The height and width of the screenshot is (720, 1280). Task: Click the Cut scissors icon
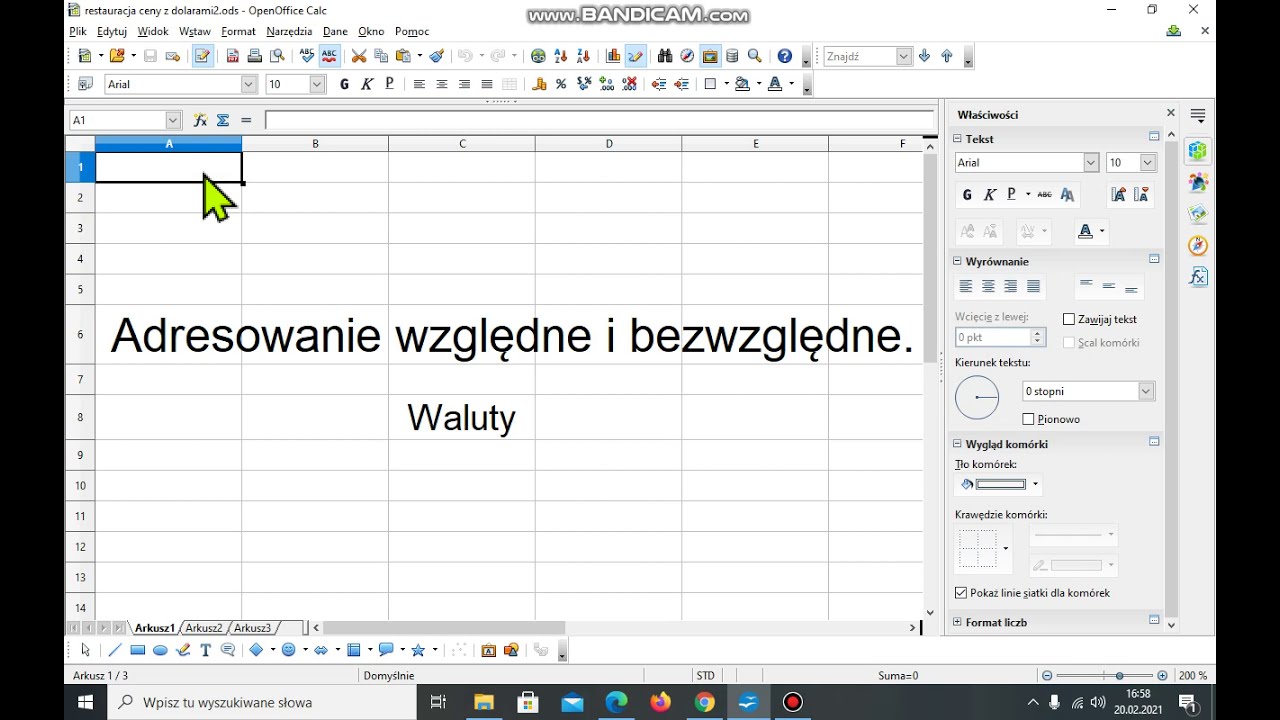[358, 56]
